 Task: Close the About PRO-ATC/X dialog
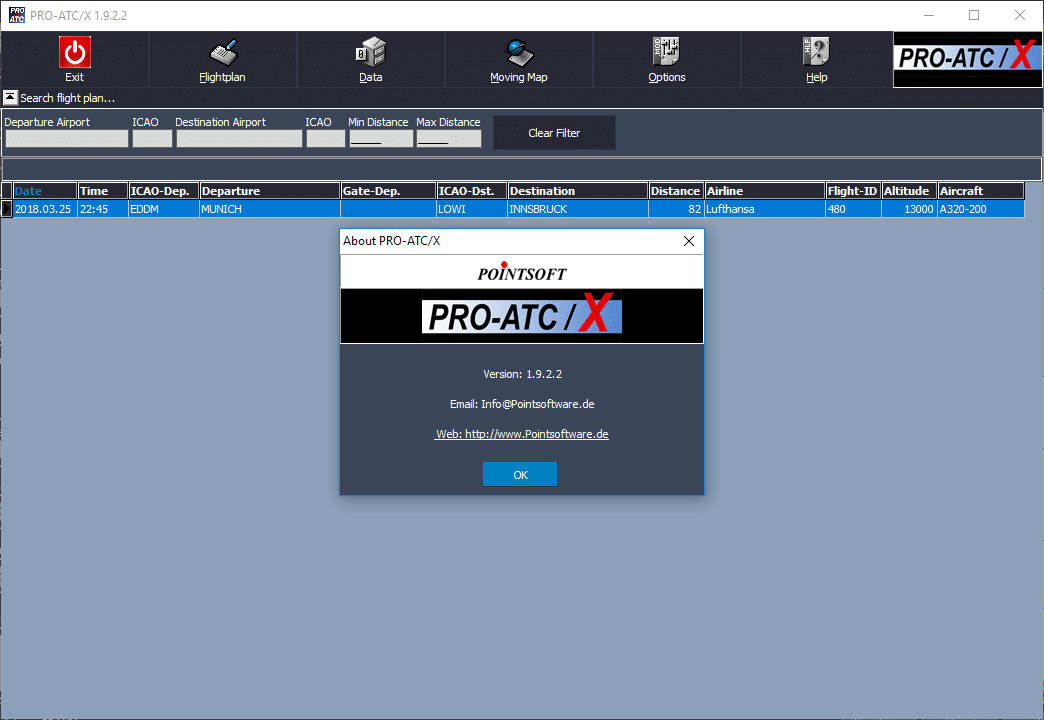coord(688,241)
